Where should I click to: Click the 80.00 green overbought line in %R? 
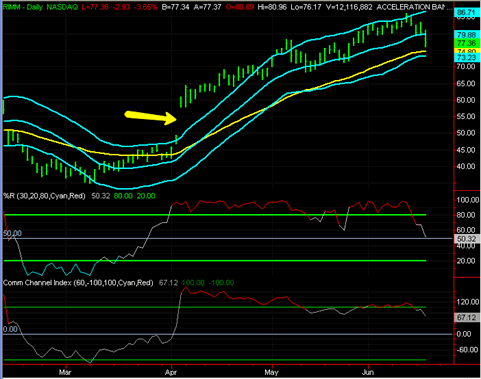(215, 215)
